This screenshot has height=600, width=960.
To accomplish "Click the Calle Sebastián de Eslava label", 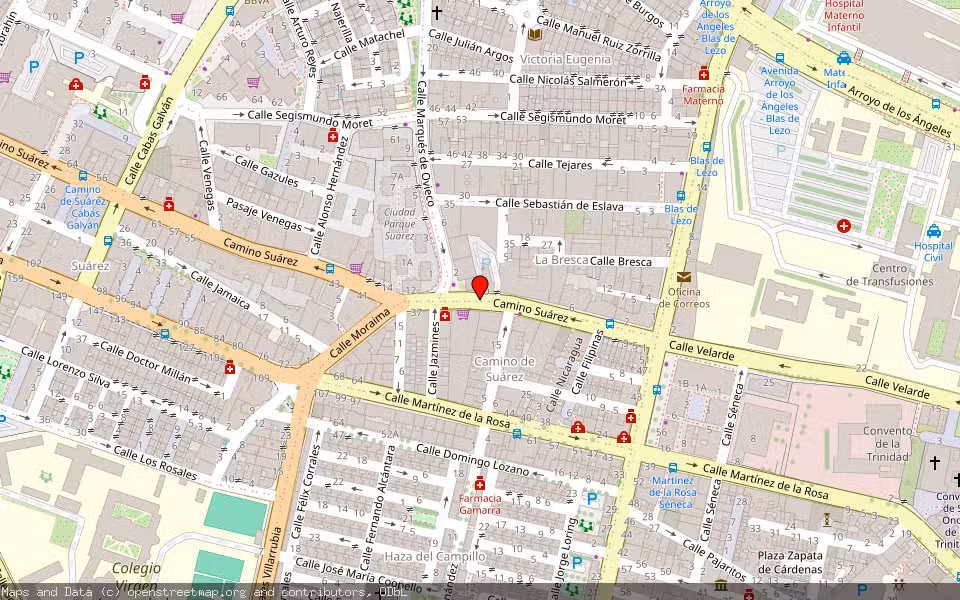I will point(559,204).
